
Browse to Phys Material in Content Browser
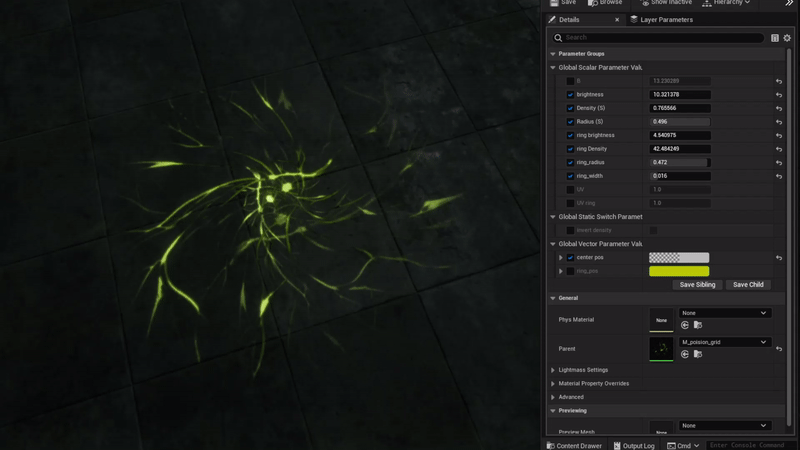[x=698, y=325]
